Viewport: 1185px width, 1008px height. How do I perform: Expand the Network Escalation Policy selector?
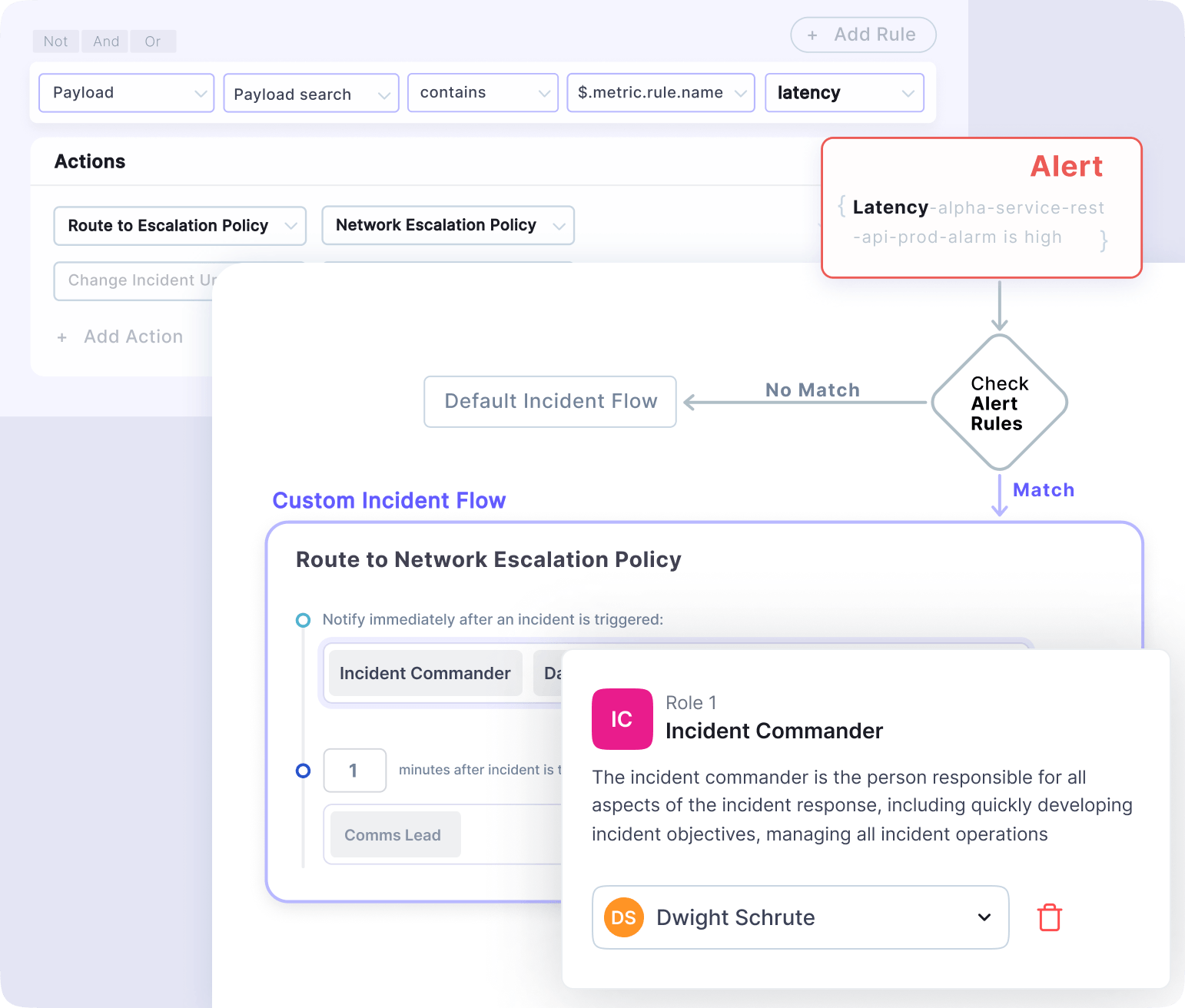pyautogui.click(x=447, y=225)
